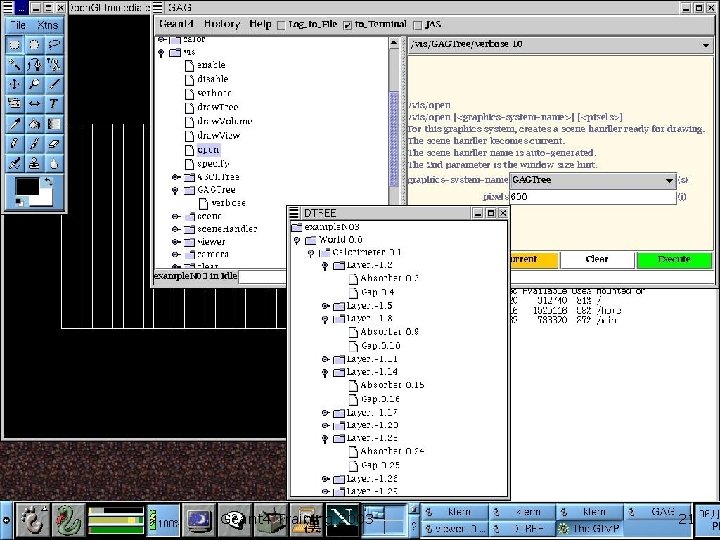Click the green Execute button
The width and height of the screenshot is (720, 540).
click(x=673, y=259)
